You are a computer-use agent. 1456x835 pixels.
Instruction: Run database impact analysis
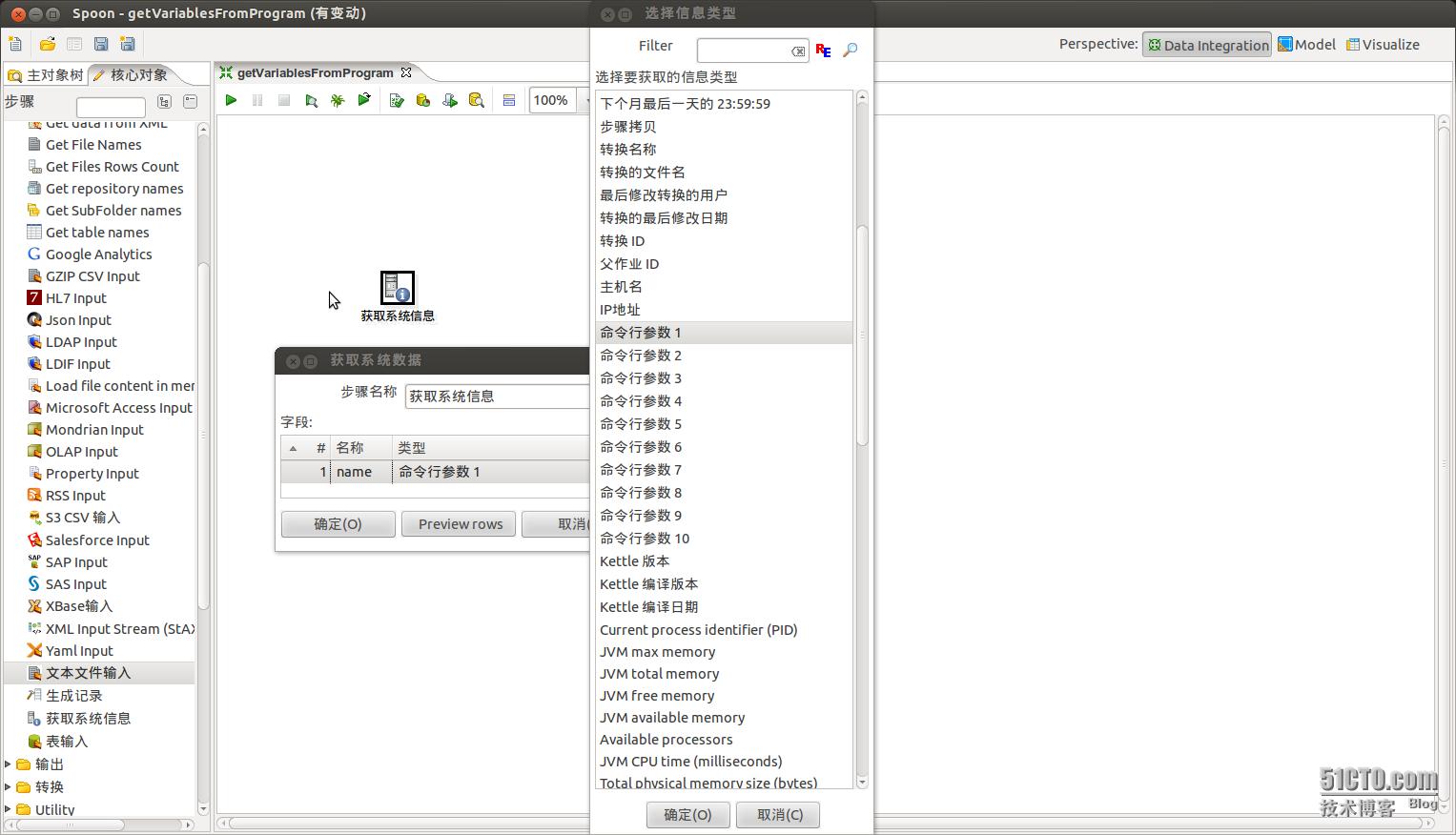[x=423, y=100]
